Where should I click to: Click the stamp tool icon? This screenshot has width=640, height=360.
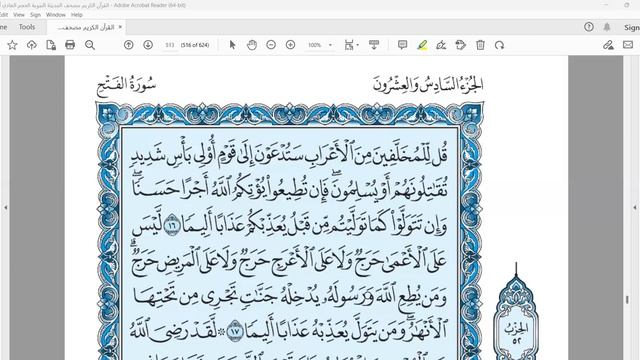pos(460,45)
